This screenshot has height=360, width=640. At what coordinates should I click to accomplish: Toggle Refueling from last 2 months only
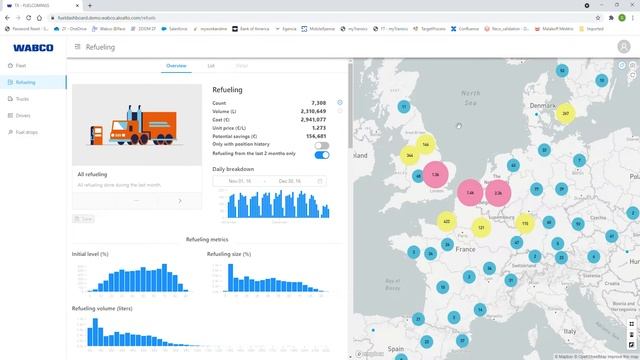(322, 155)
